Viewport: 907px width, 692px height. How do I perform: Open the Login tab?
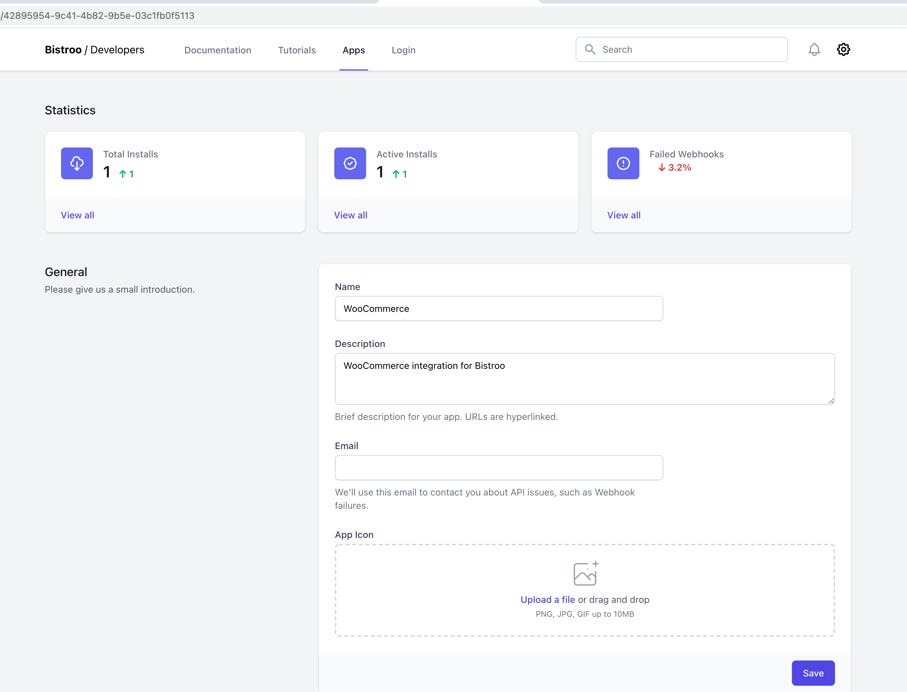click(x=403, y=50)
